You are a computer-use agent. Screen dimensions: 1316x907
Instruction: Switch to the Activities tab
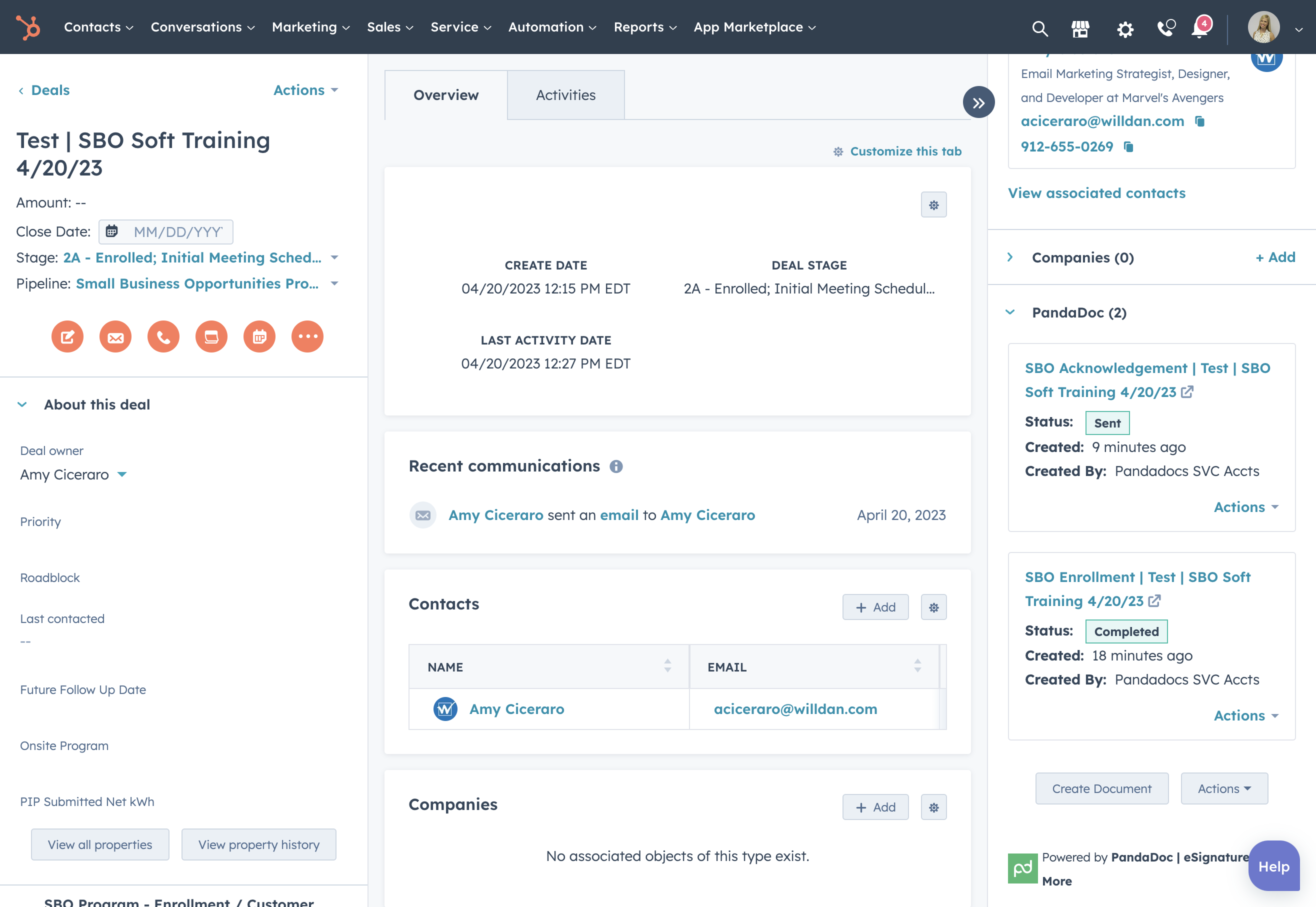point(566,95)
